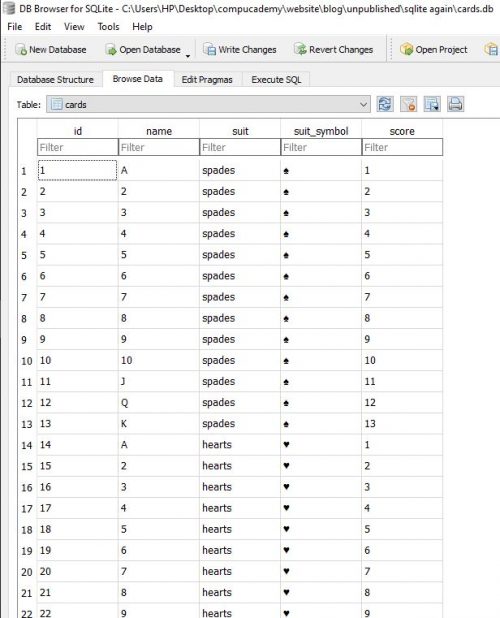Screen dimensions: 500x618
Task: Open the Help menu
Action: click(142, 27)
